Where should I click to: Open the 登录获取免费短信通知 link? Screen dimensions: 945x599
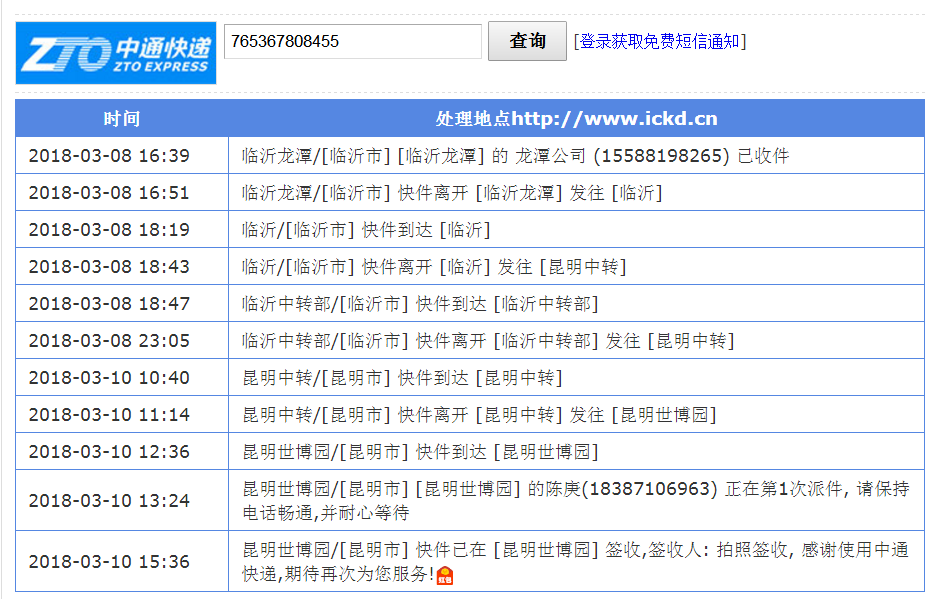tap(660, 42)
